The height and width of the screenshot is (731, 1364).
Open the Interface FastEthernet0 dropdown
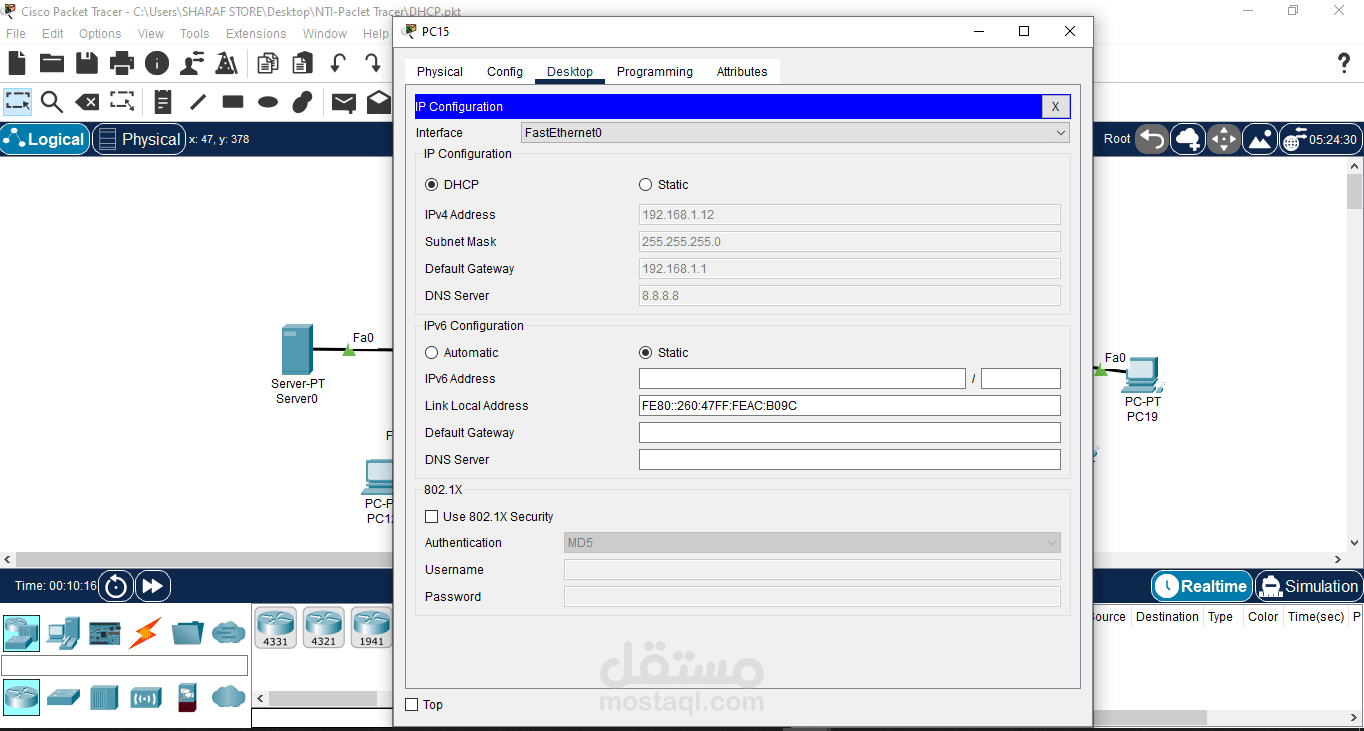coord(795,133)
